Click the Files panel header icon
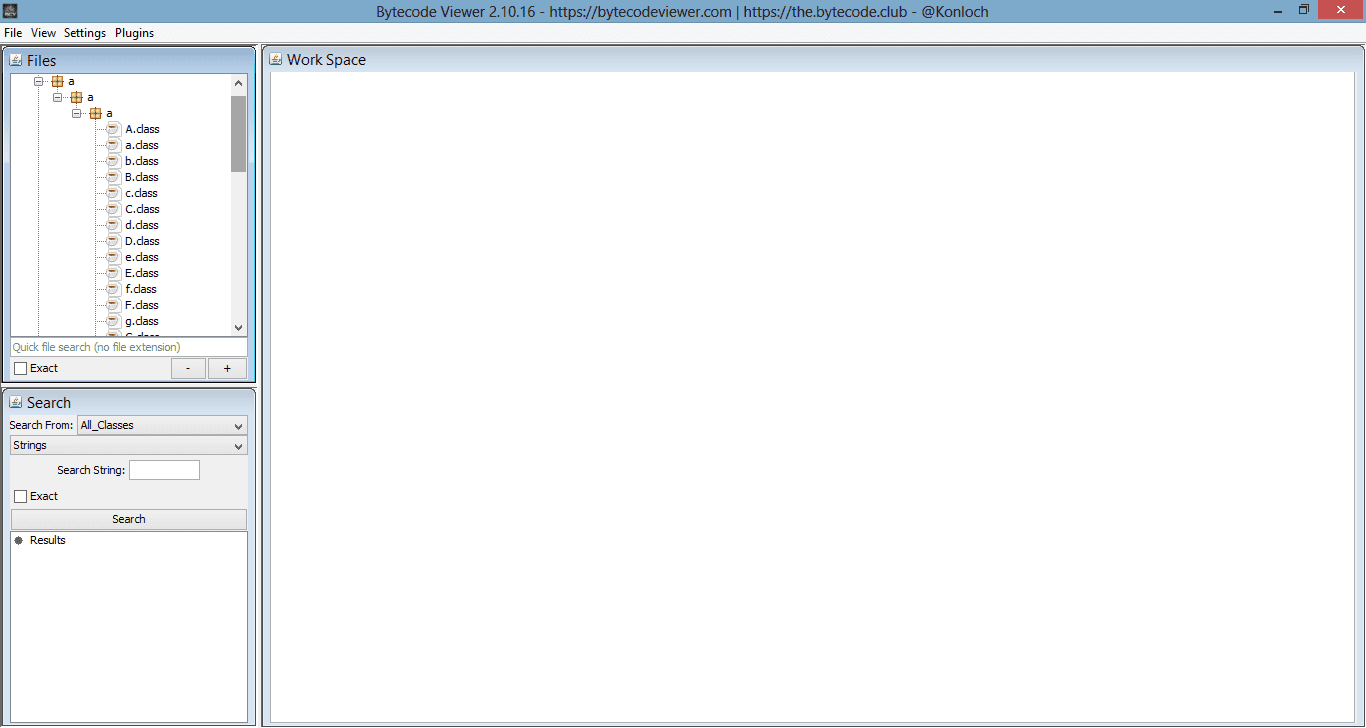1366x728 pixels. coord(16,60)
